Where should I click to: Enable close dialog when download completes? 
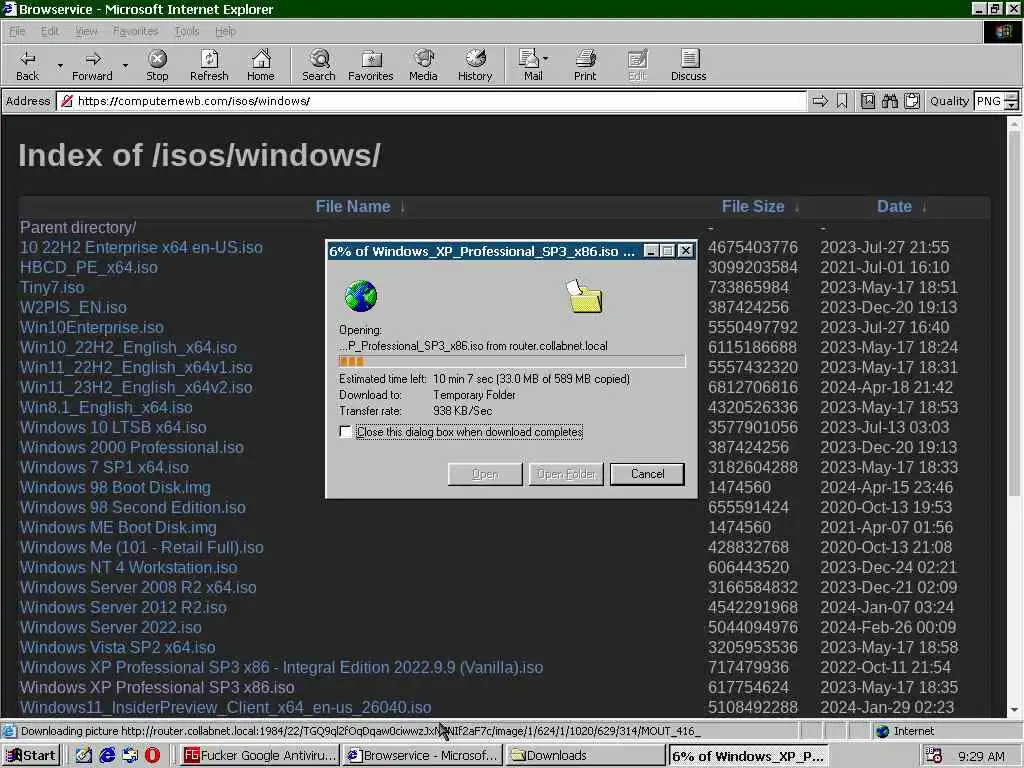click(x=345, y=432)
